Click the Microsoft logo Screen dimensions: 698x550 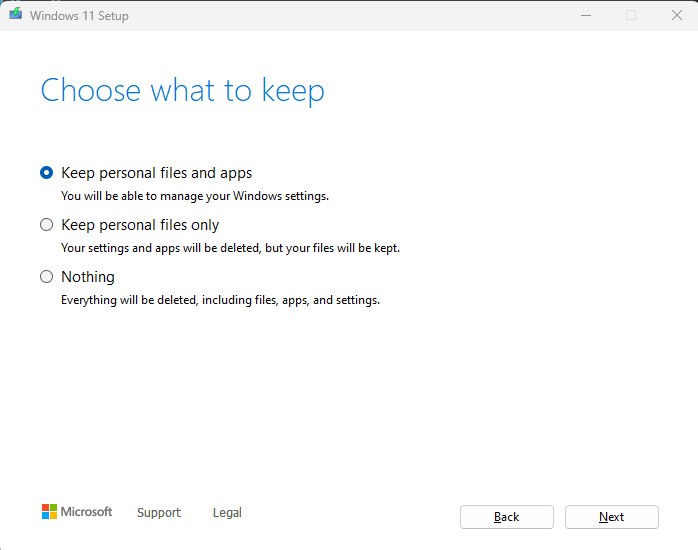[77, 512]
